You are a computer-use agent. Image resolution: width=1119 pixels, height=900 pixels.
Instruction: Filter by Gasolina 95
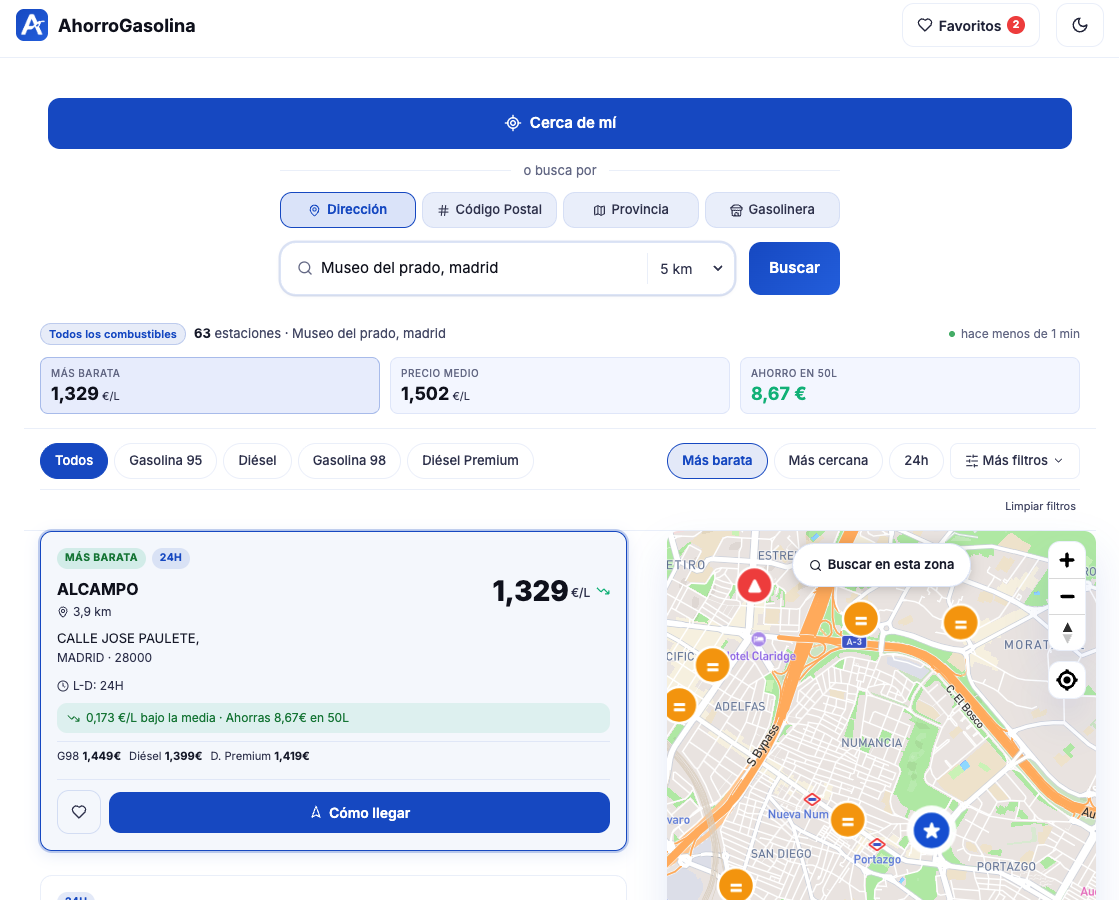(x=166, y=460)
